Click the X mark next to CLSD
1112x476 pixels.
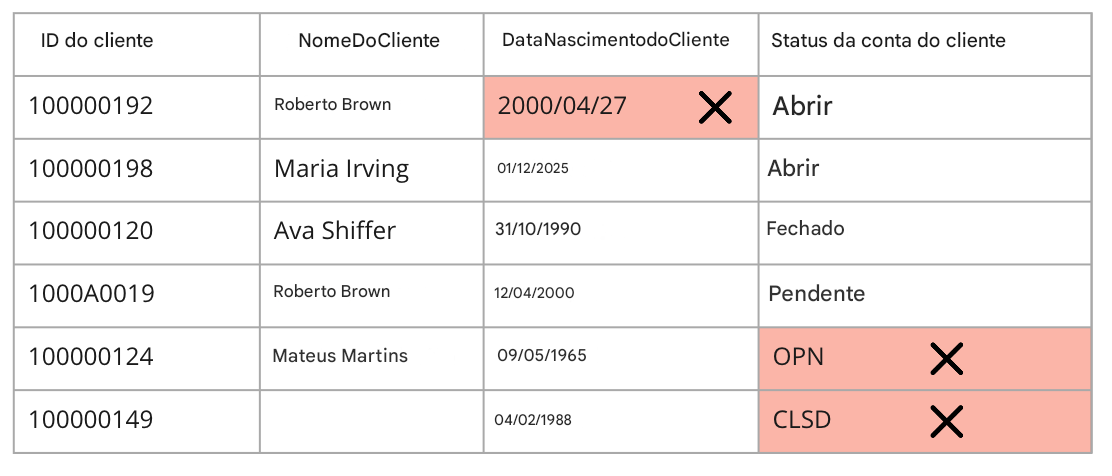(945, 421)
